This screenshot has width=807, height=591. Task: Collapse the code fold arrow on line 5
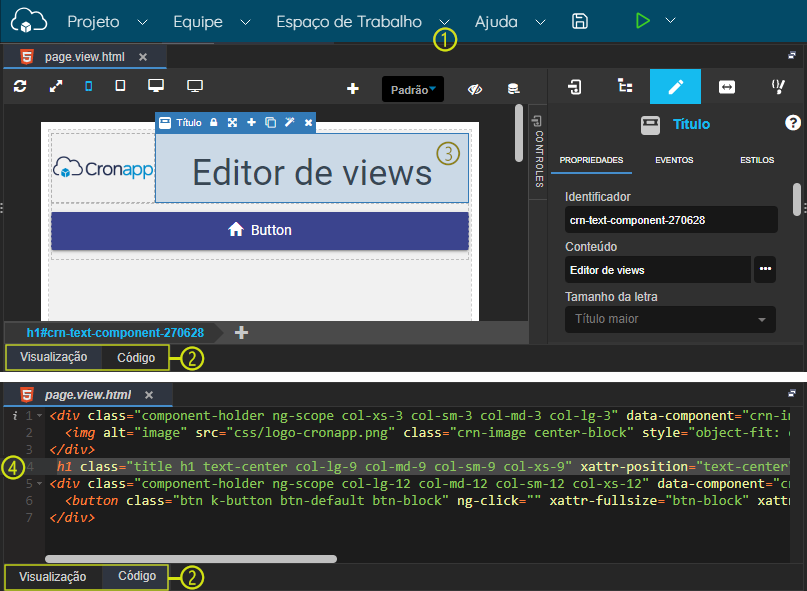tap(40, 483)
